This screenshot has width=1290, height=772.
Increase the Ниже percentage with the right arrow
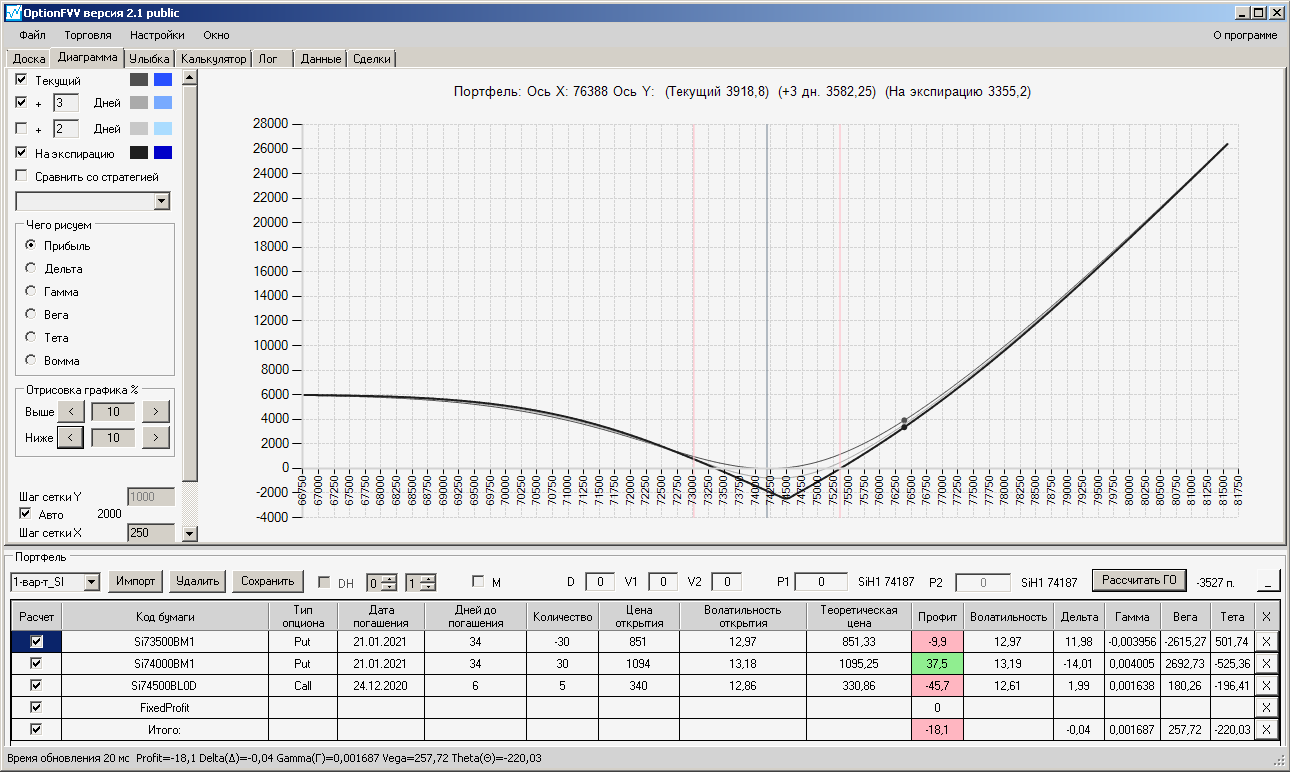[x=156, y=437]
